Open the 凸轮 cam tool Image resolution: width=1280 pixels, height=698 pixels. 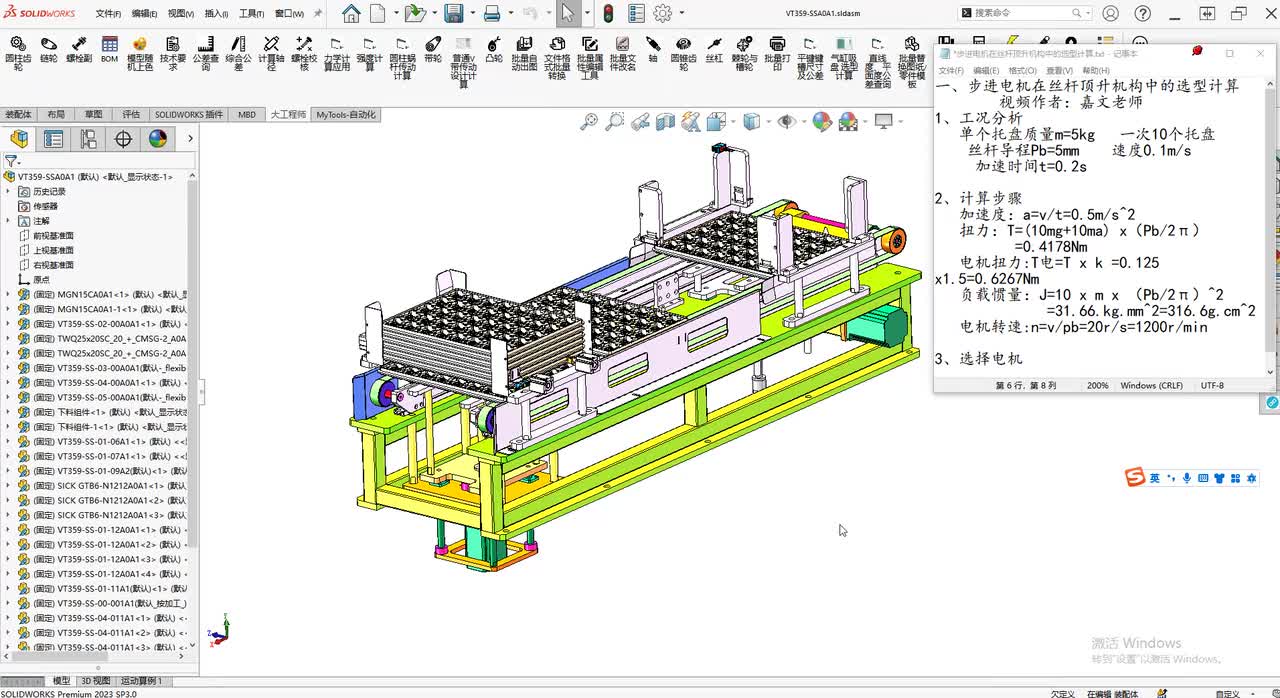tap(494, 50)
